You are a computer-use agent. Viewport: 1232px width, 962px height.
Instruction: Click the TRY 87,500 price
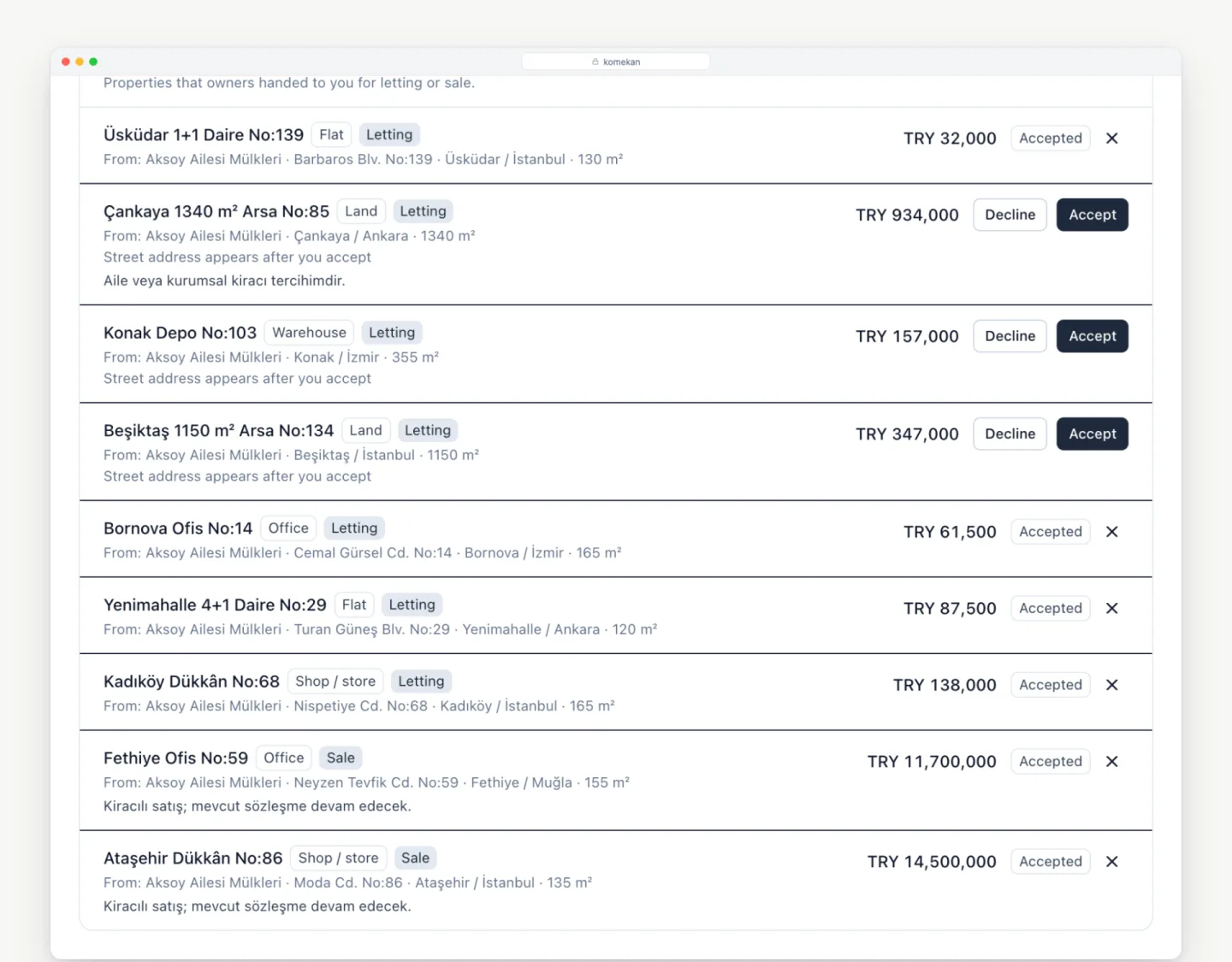[x=950, y=609]
